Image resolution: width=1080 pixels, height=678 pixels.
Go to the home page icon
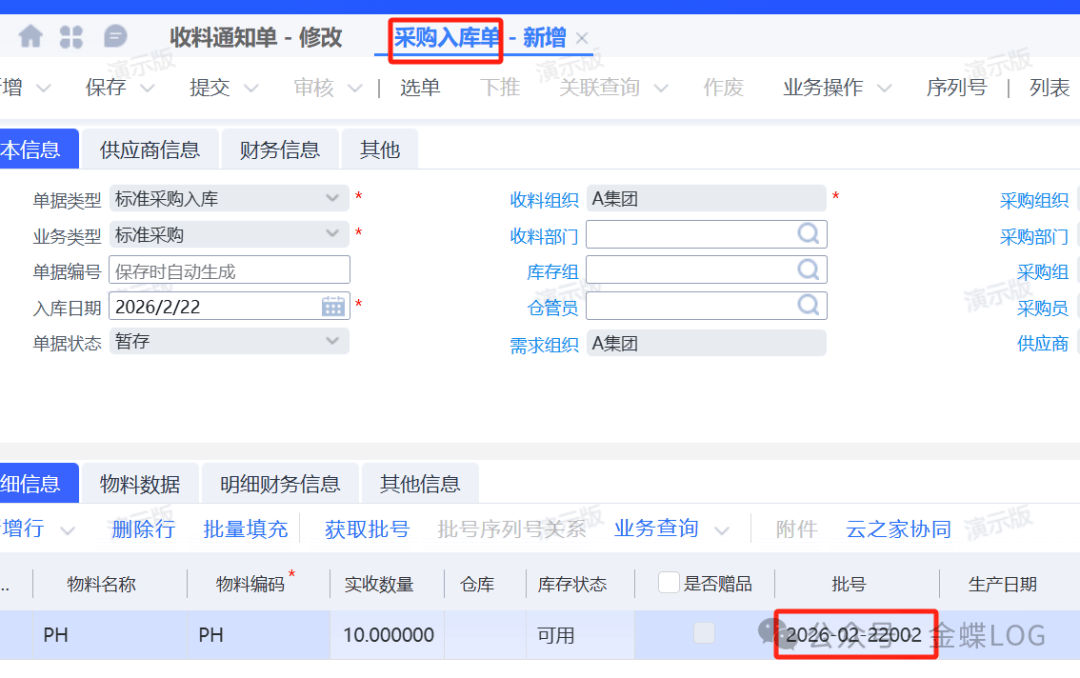pos(31,37)
